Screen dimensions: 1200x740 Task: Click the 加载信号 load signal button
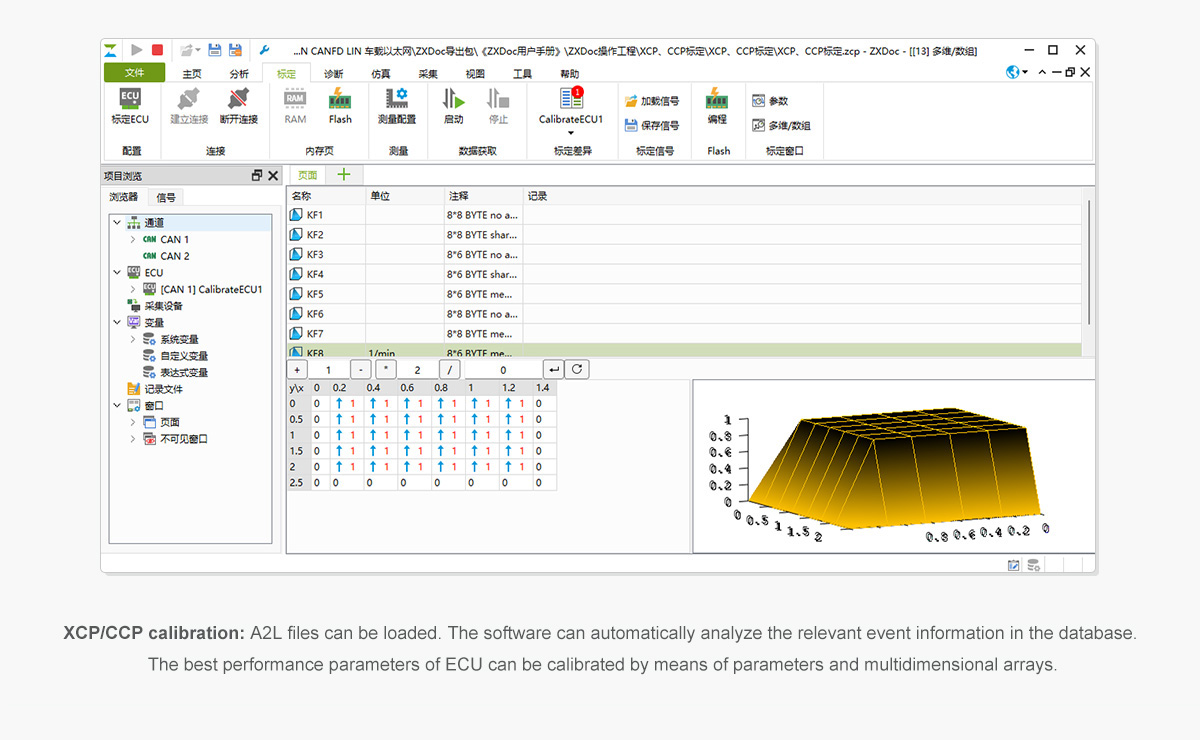tap(652, 101)
